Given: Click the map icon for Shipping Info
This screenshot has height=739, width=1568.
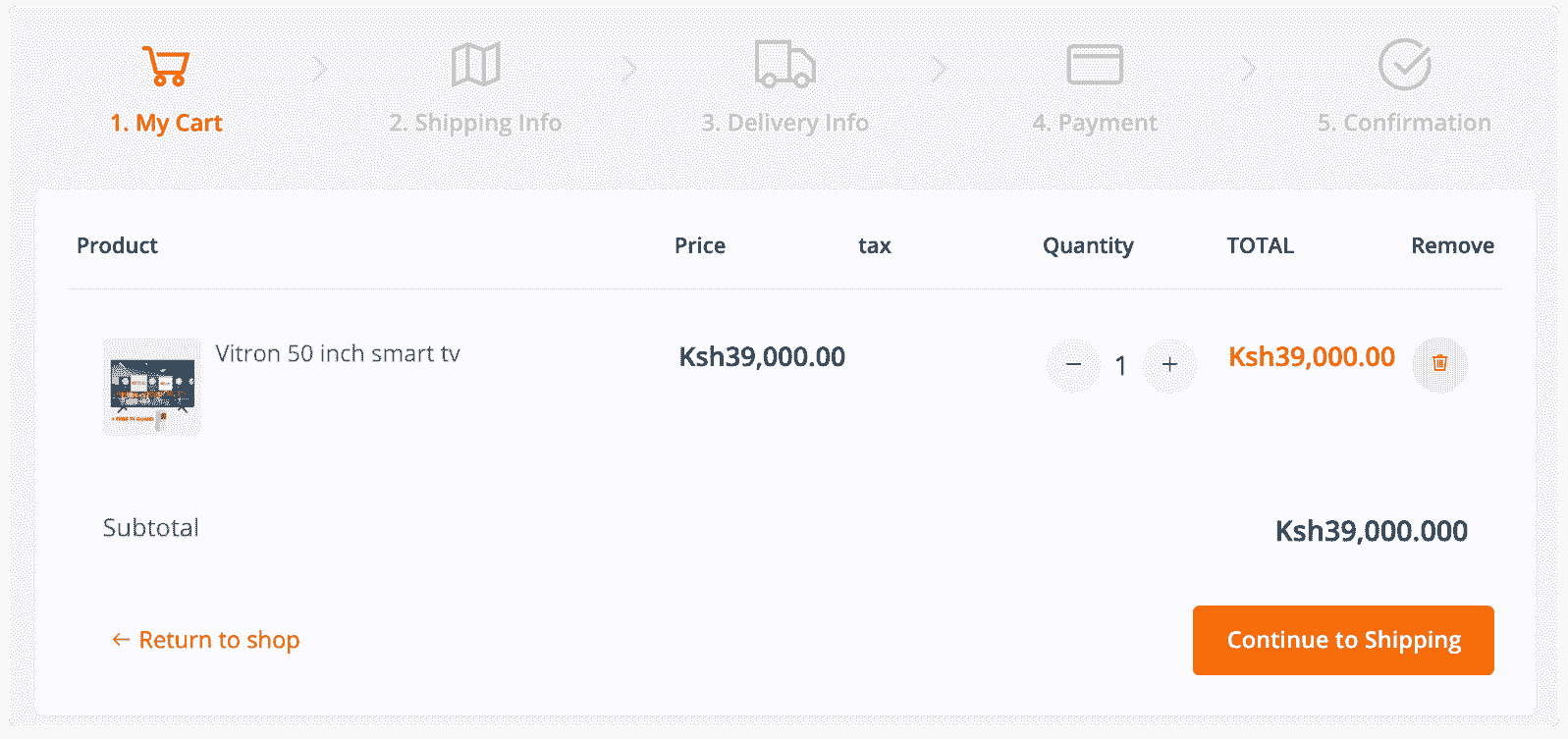Looking at the screenshot, I should tap(476, 65).
